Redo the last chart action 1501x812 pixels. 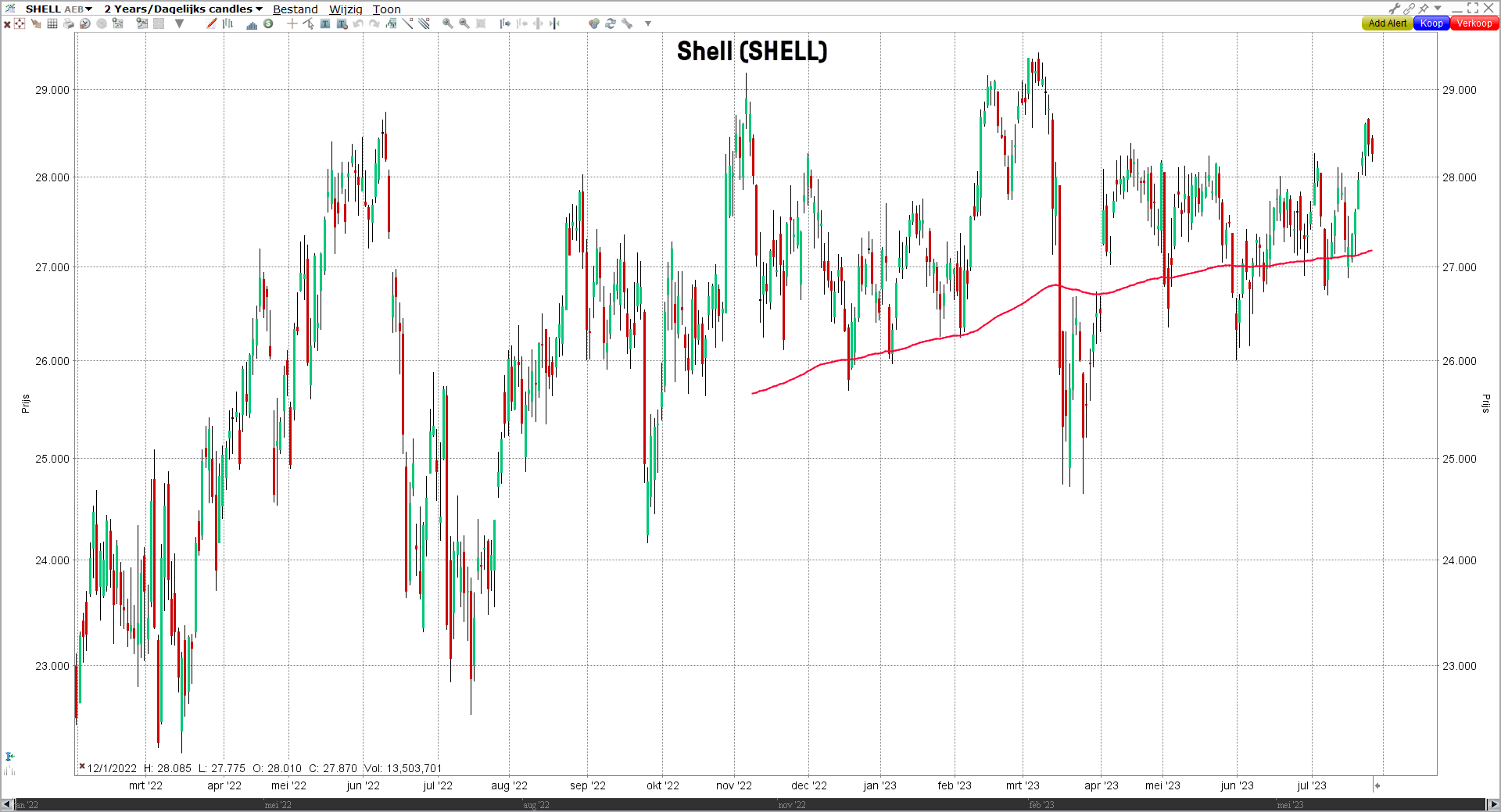coord(374,23)
